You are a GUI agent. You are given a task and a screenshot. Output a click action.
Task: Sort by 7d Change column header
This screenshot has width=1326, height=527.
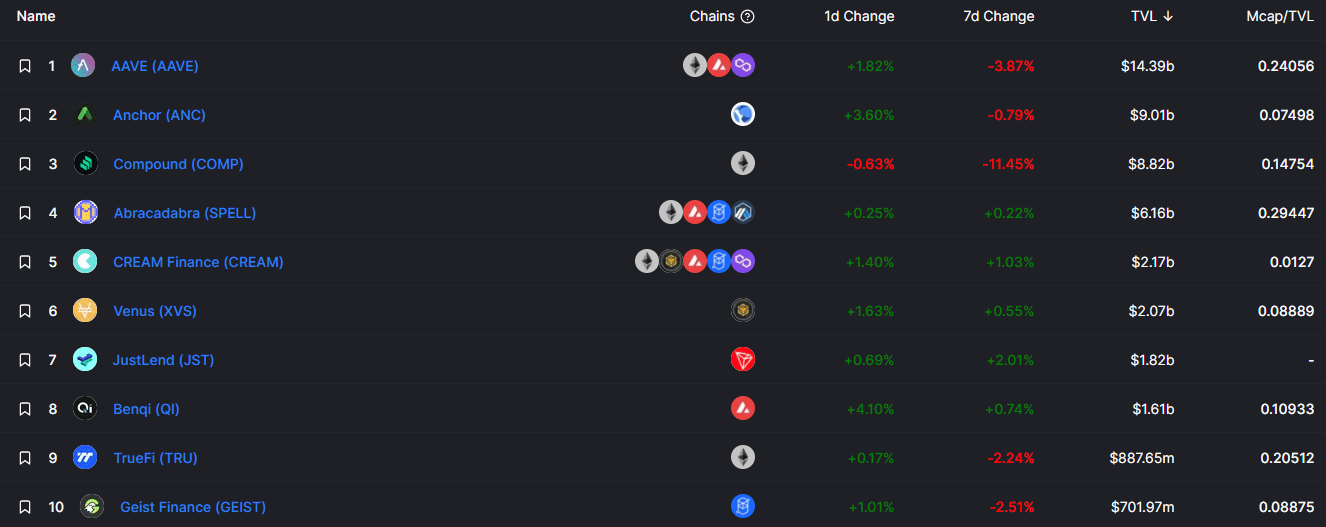point(999,17)
